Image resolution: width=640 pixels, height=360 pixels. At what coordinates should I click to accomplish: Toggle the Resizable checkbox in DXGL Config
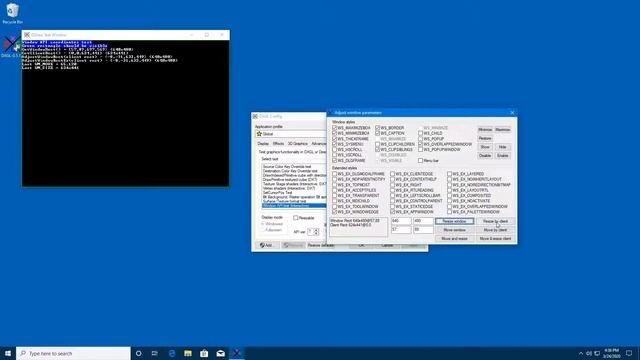pyautogui.click(x=304, y=218)
